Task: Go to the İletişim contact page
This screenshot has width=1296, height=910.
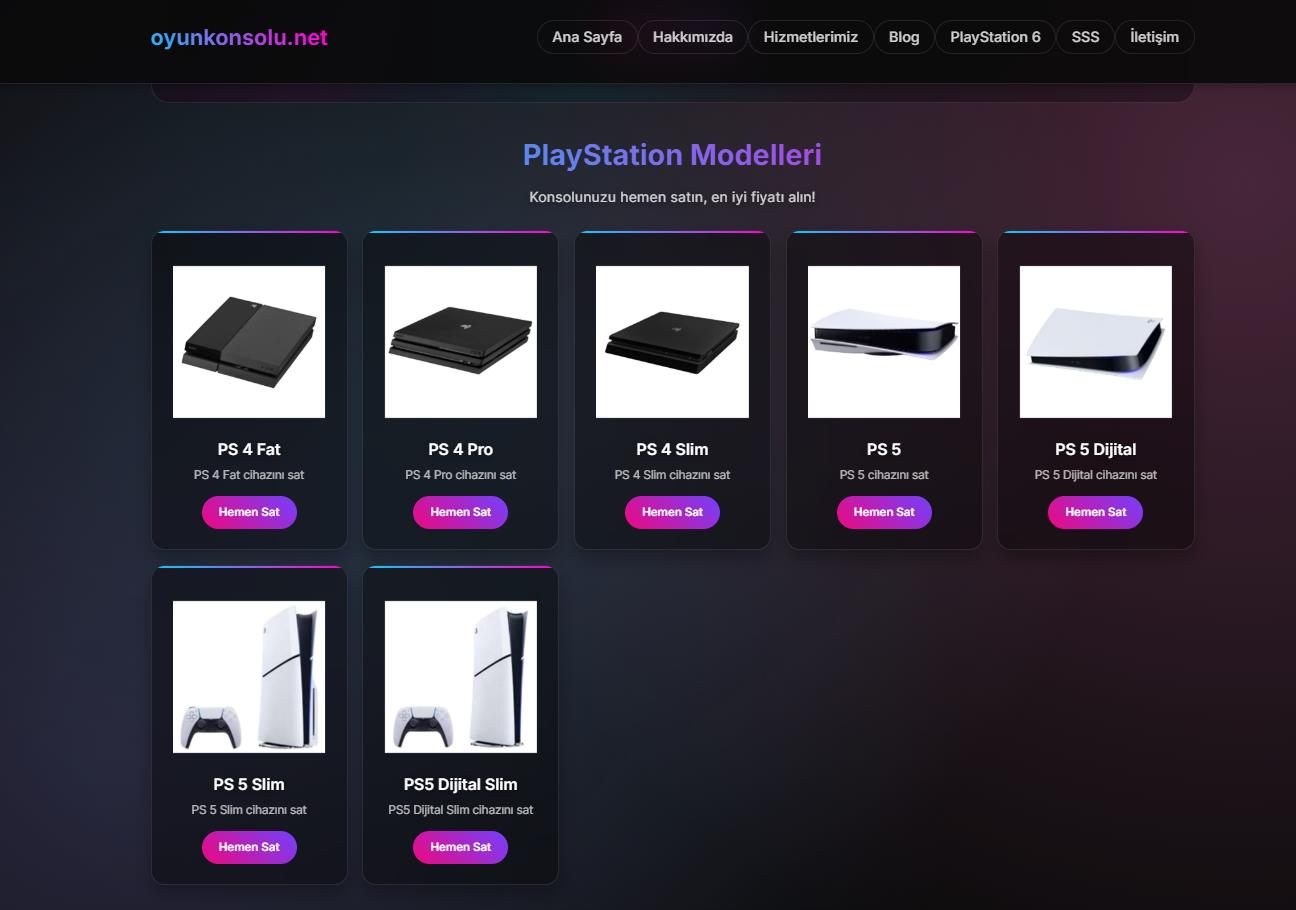Action: tap(1154, 37)
